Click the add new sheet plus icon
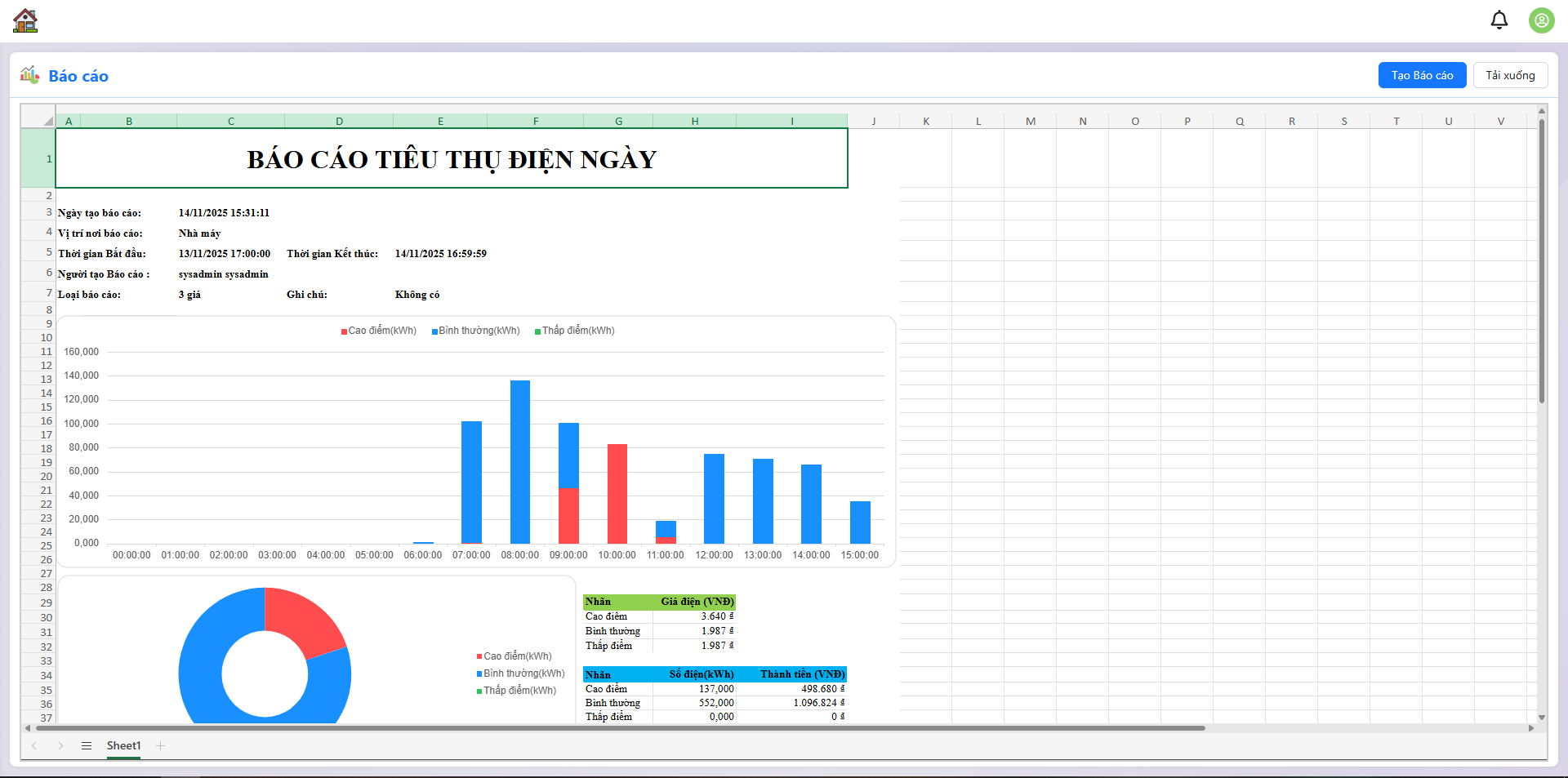 click(x=161, y=745)
